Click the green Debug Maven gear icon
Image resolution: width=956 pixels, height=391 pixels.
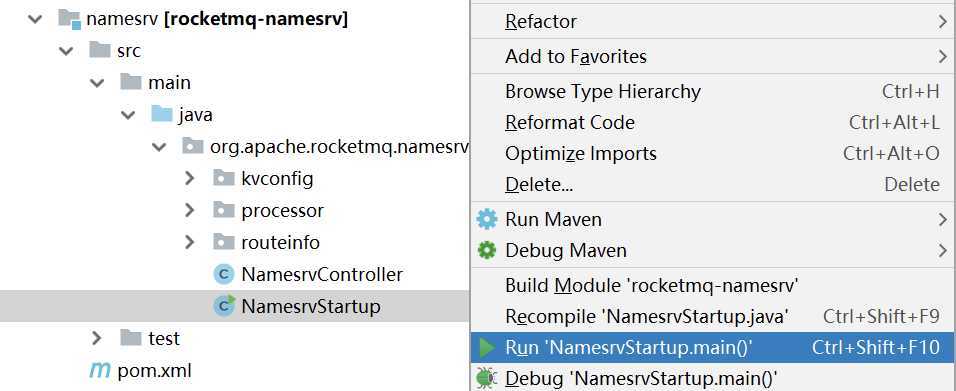tap(487, 250)
